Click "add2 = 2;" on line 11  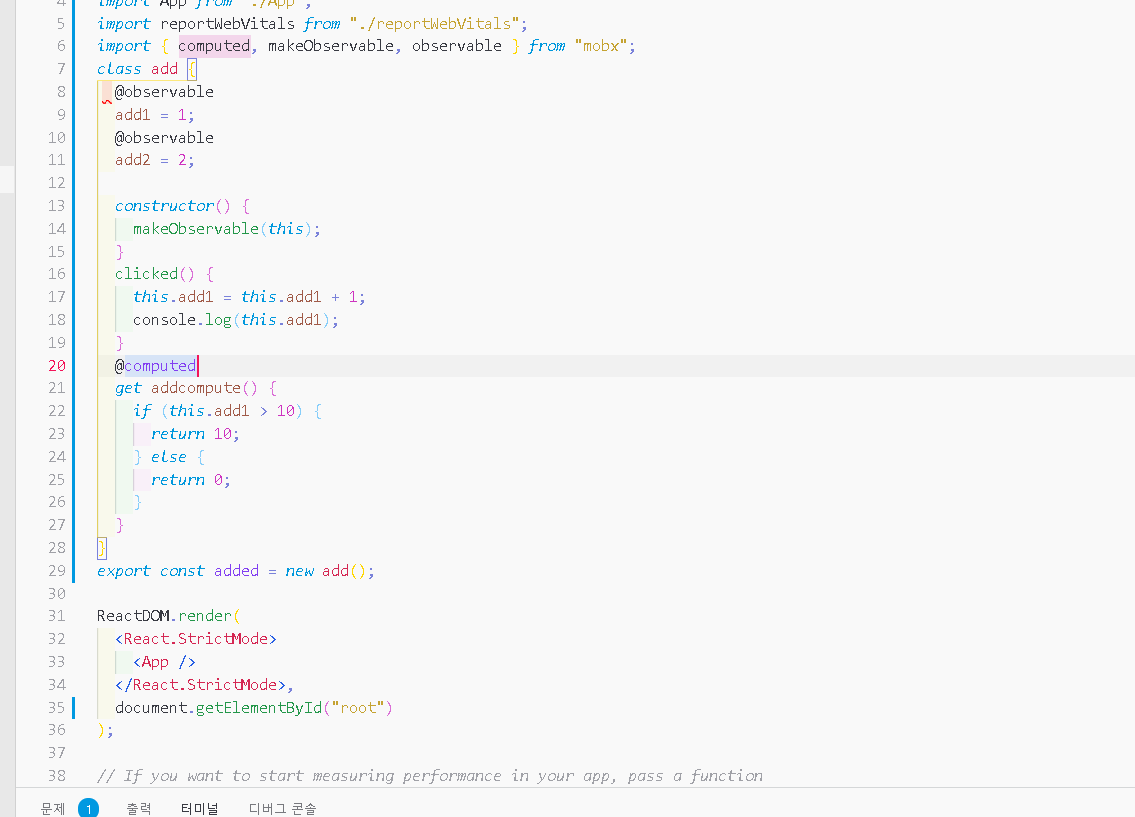(154, 160)
